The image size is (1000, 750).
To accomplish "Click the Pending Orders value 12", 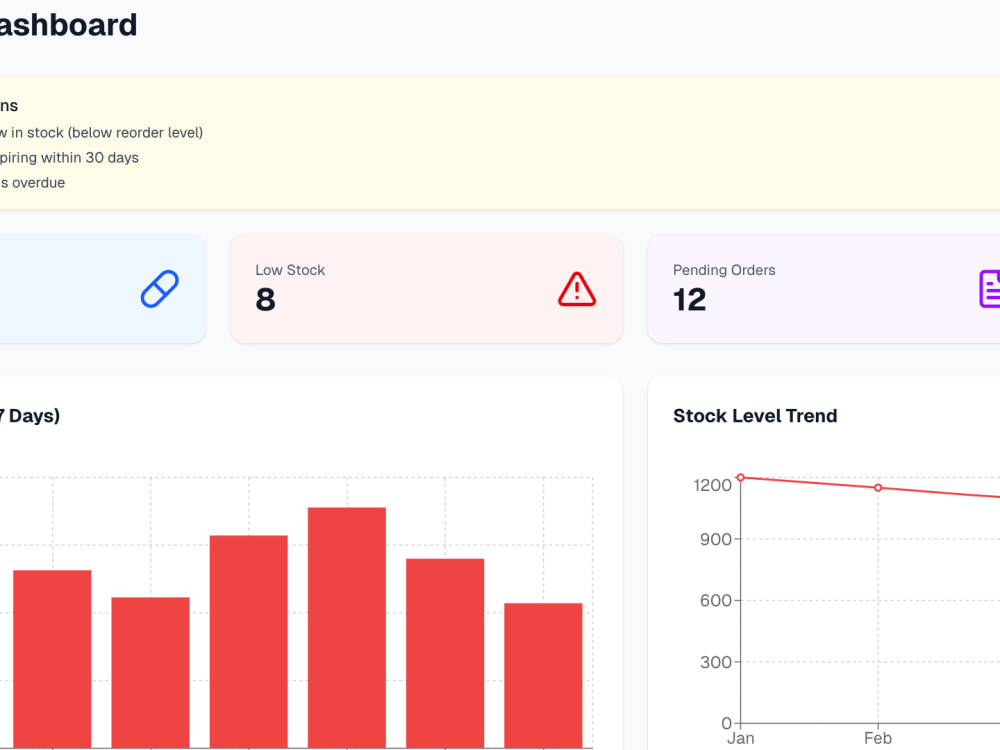I will coord(689,300).
